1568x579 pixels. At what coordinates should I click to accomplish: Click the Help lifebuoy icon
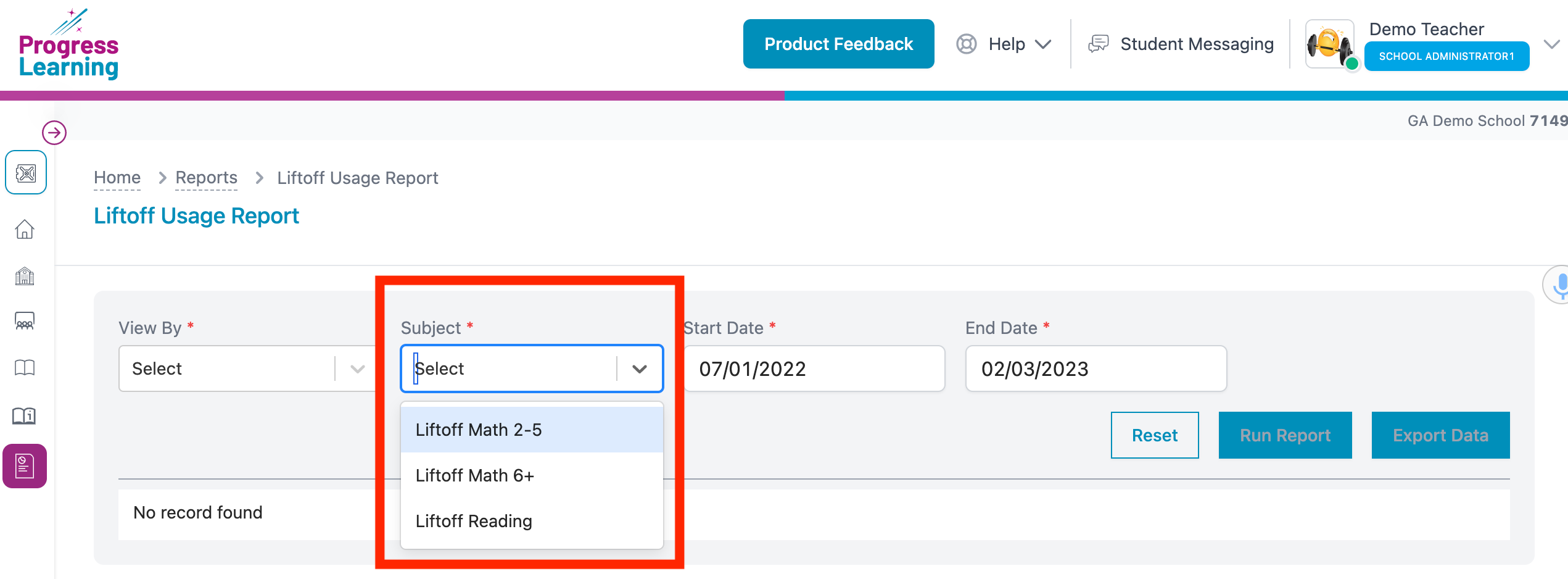(966, 44)
